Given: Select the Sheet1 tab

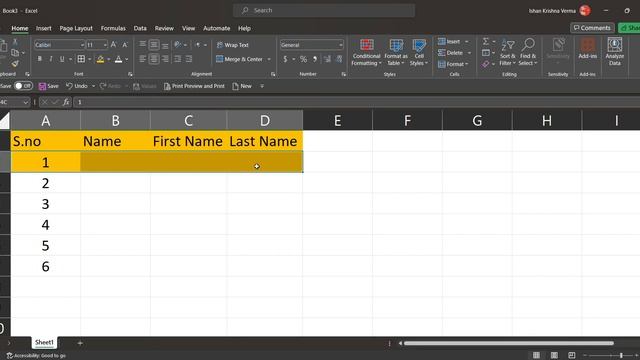Looking at the screenshot, I should point(44,342).
